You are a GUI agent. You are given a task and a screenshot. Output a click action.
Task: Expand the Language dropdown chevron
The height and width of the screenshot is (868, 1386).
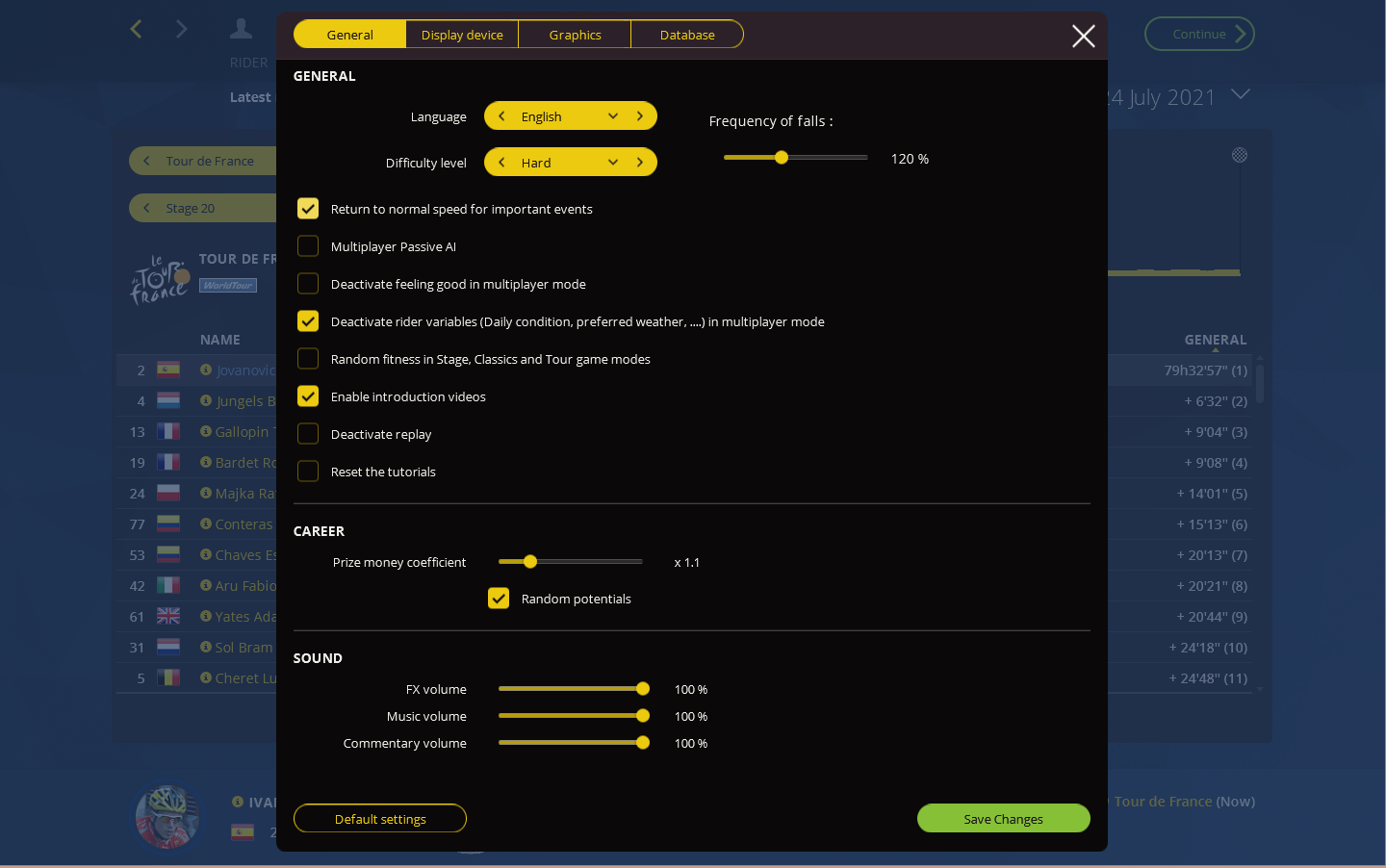click(x=613, y=116)
